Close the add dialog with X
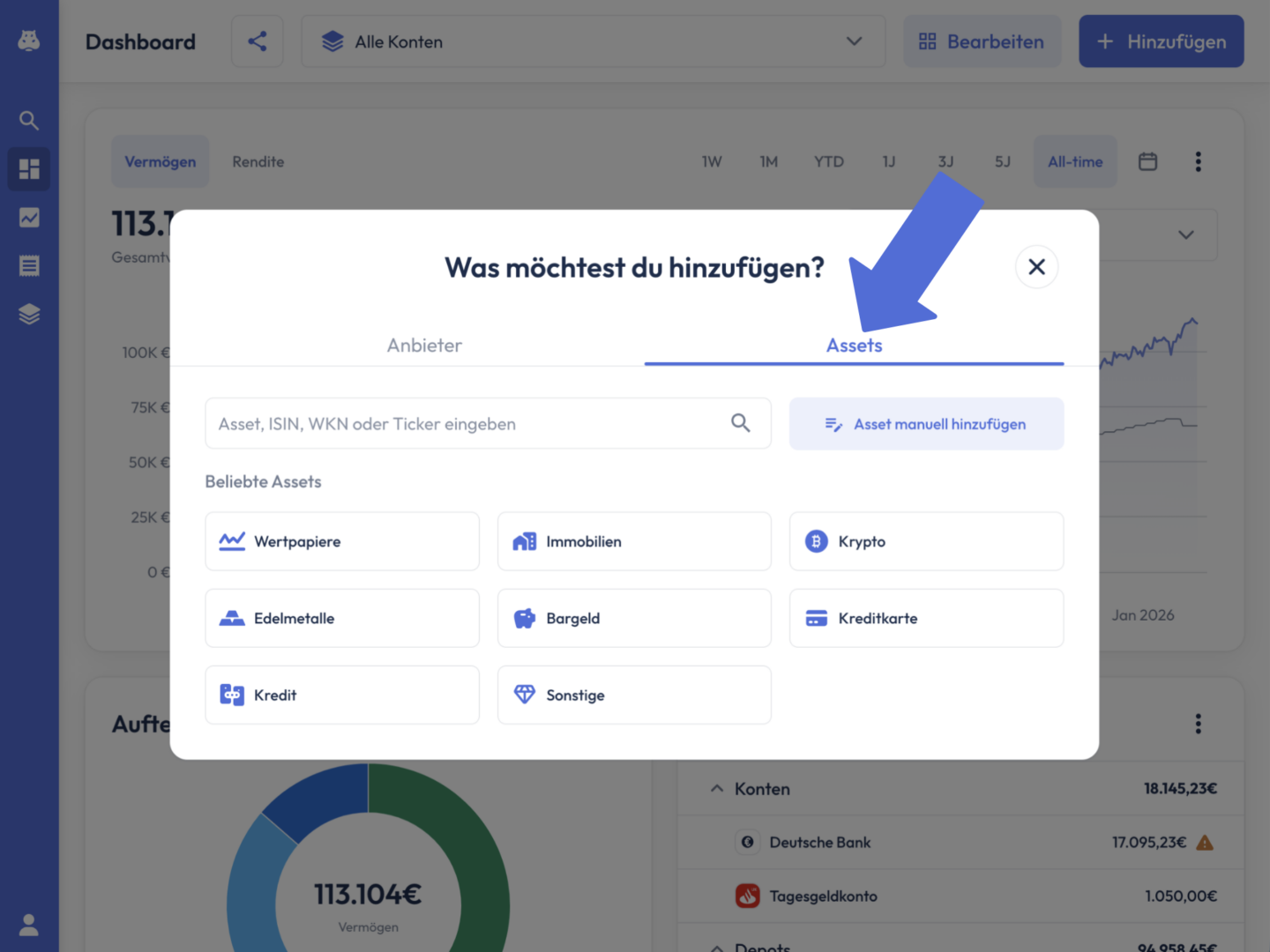The image size is (1270, 952). (1037, 266)
